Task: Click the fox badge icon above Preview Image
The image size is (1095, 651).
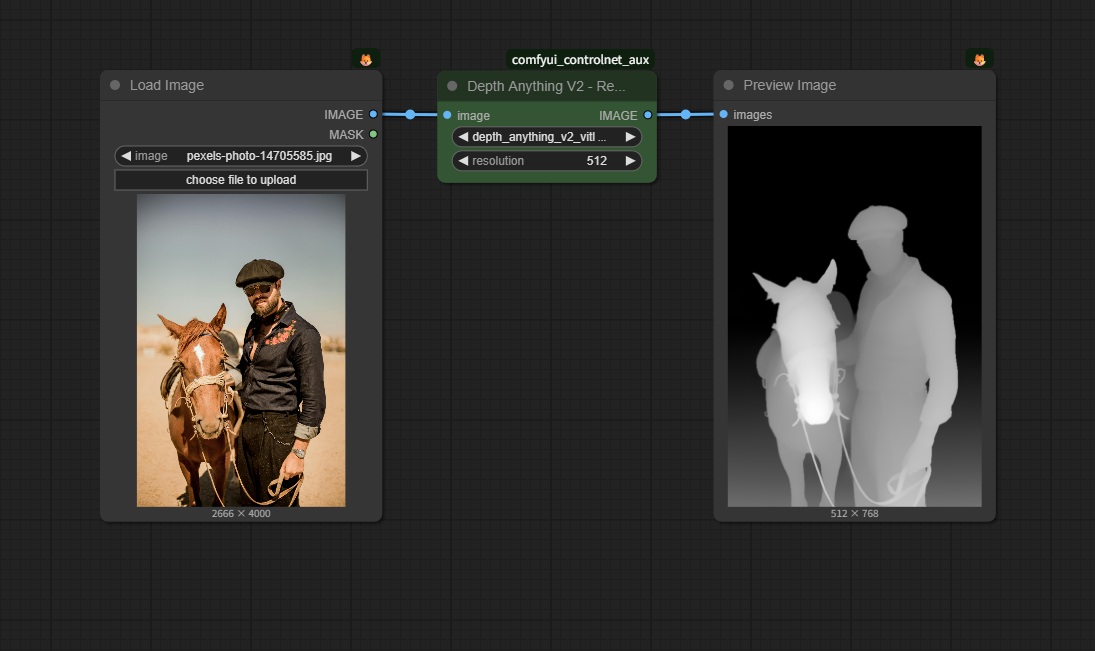Action: coord(979,60)
